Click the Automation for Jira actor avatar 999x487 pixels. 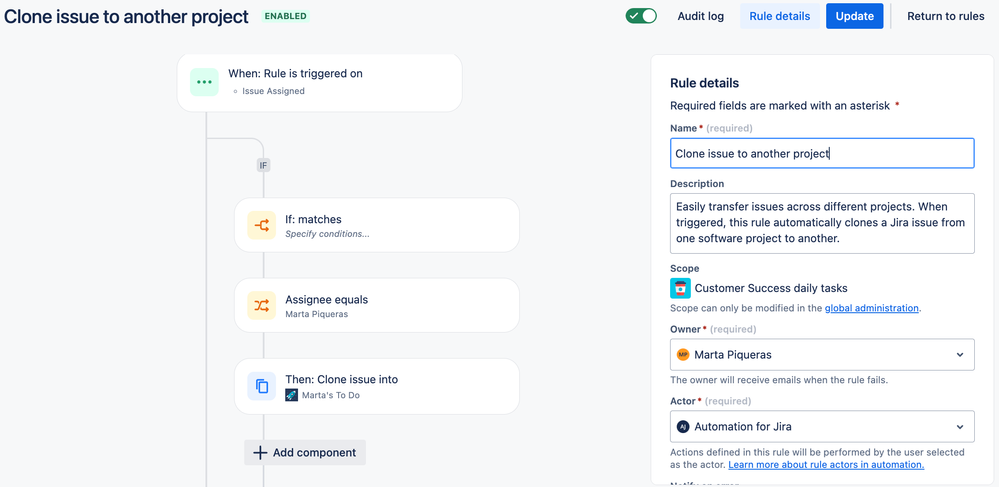(683, 426)
